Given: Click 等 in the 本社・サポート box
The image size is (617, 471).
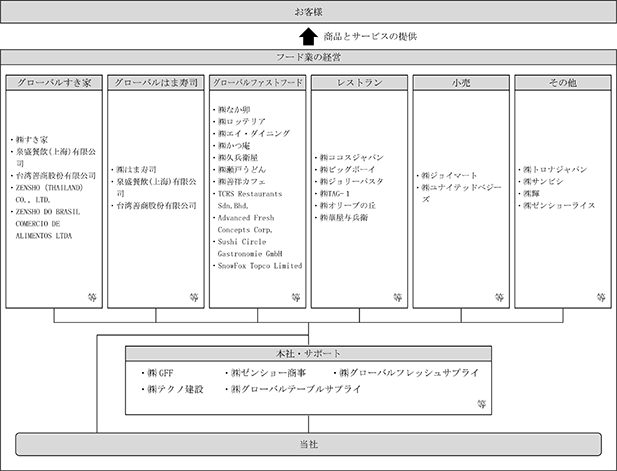Looking at the screenshot, I should (x=482, y=404).
